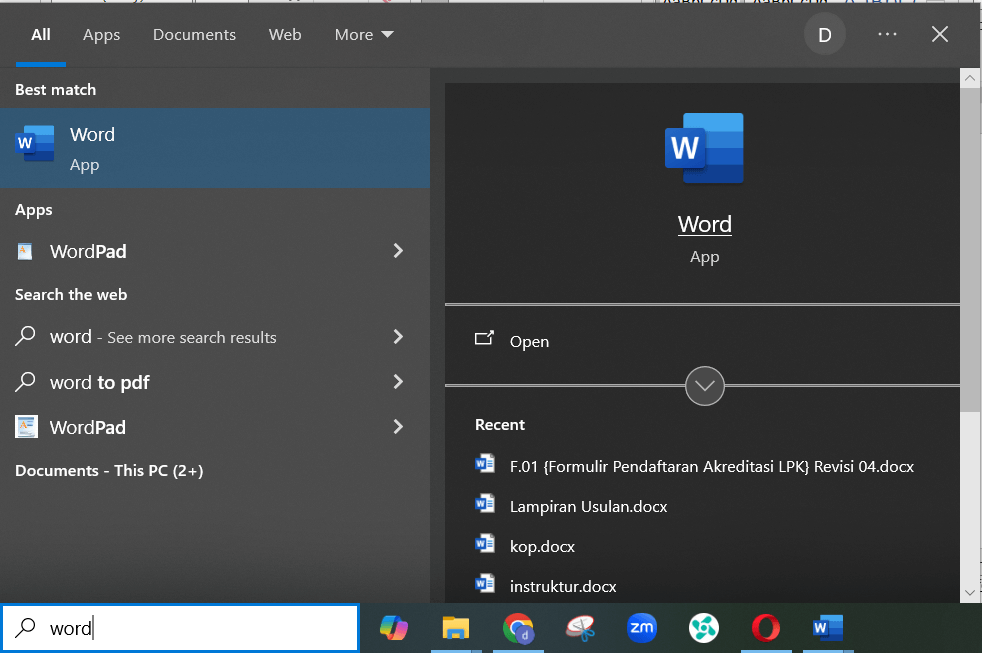982x653 pixels.
Task: Click inside the search input box
Action: (180, 627)
